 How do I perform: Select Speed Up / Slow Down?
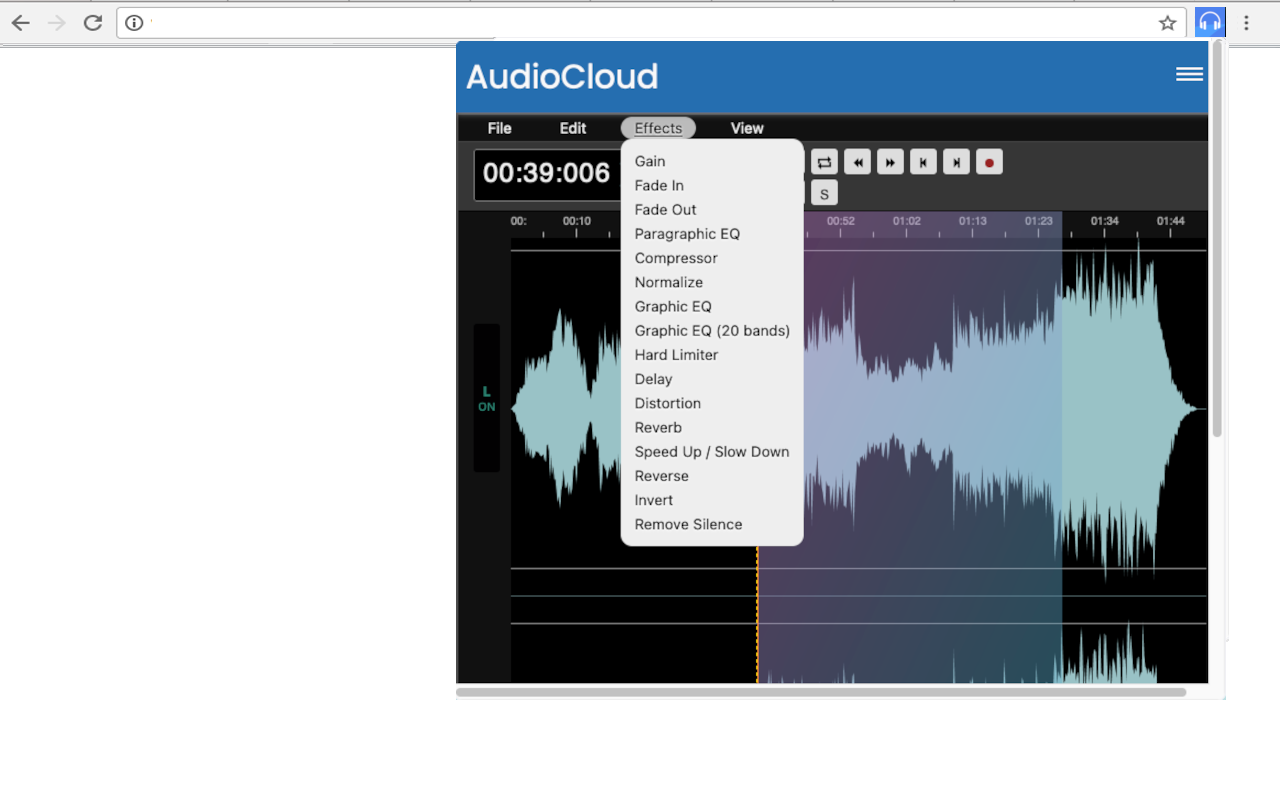(712, 452)
